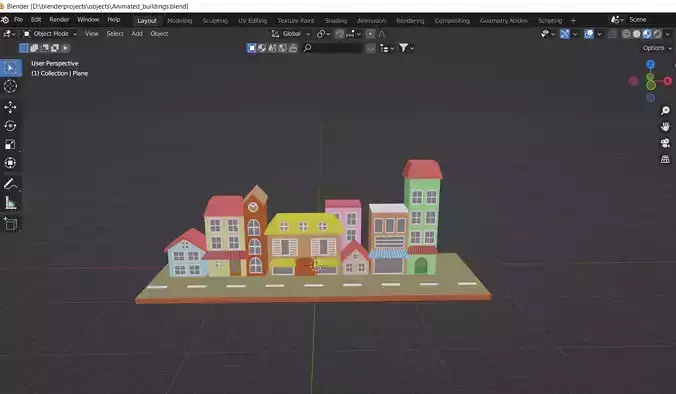Click the search filter field
Viewport: 676px width, 394px height.
tap(332, 48)
